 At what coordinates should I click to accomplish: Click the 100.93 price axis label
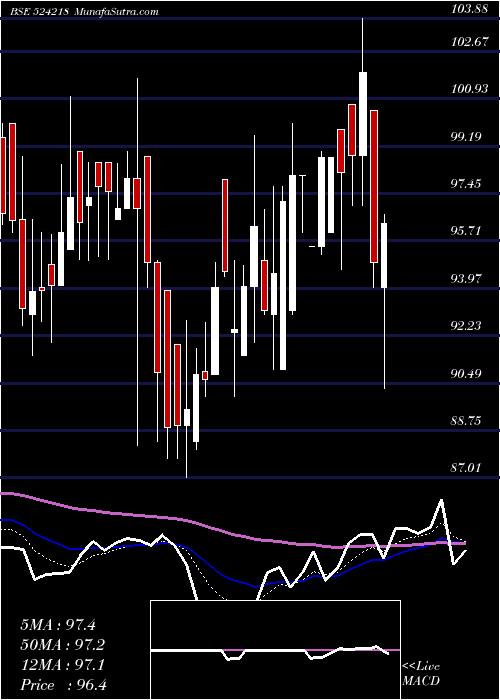coord(469,89)
